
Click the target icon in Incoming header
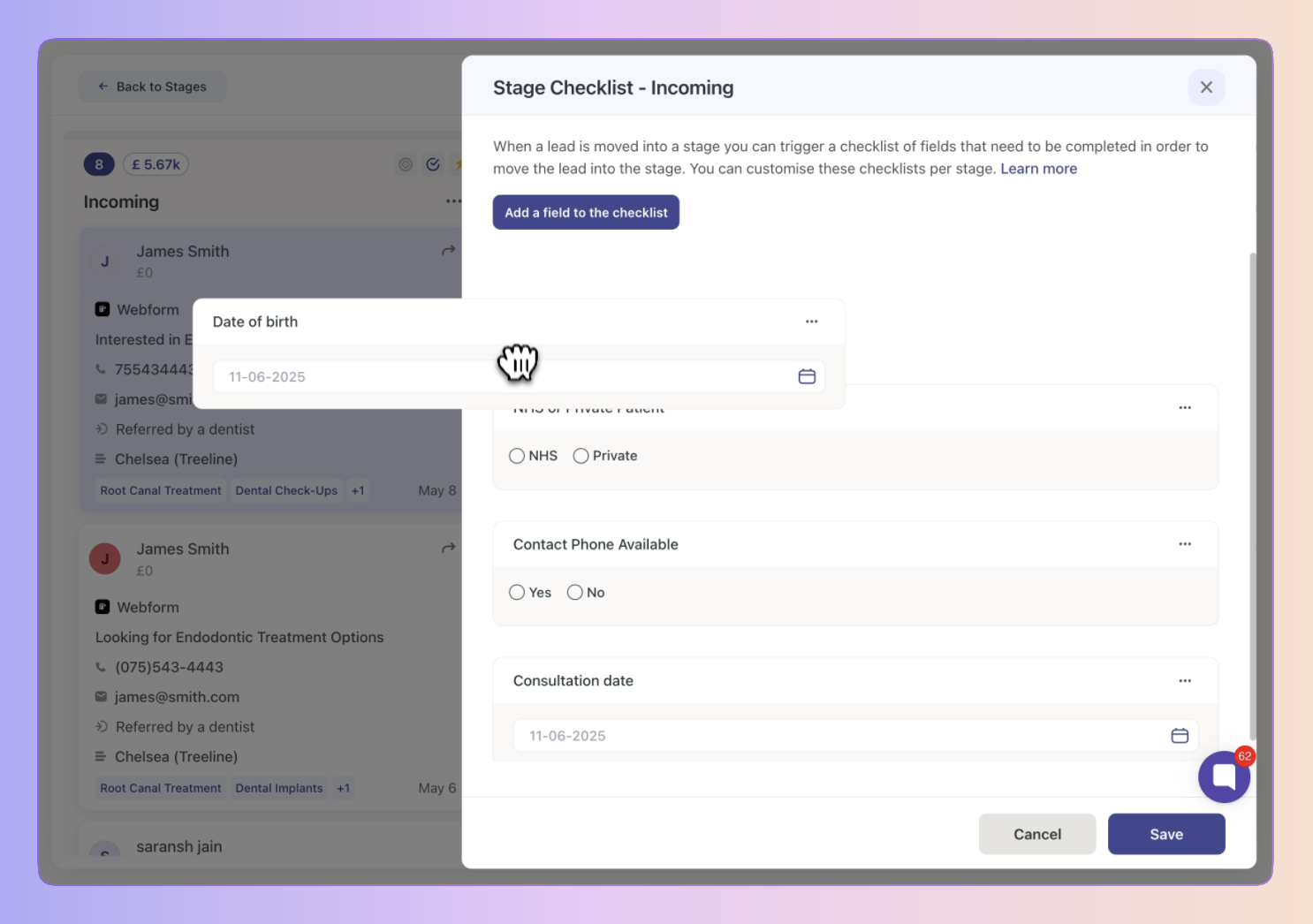pos(406,164)
